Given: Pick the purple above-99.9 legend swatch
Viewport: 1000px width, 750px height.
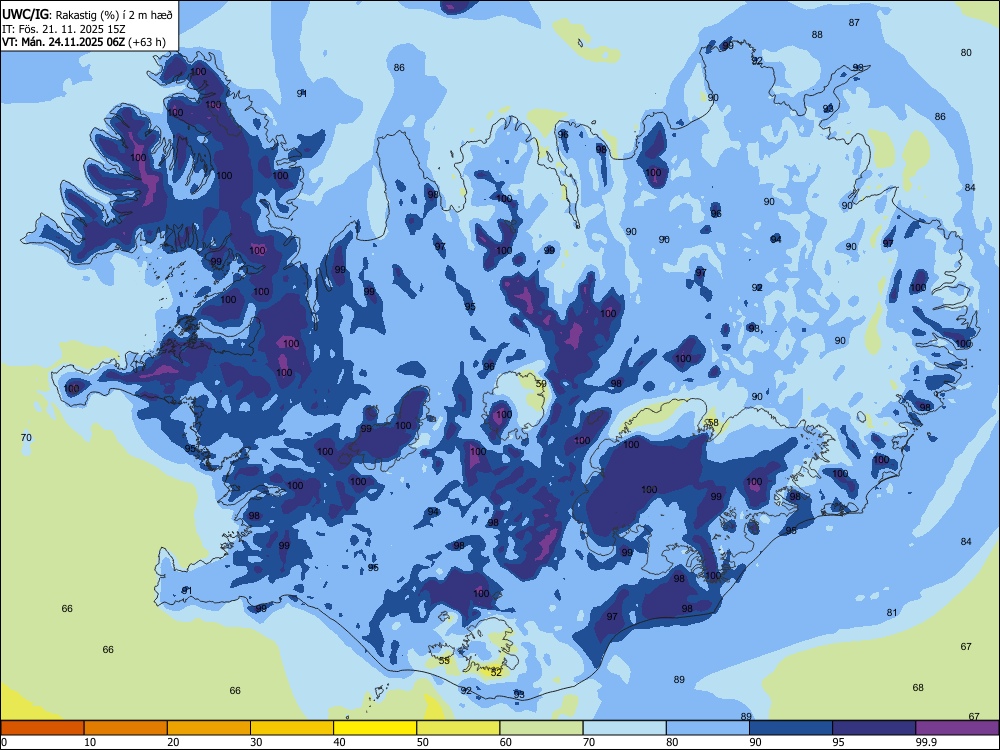Looking at the screenshot, I should [x=957, y=728].
